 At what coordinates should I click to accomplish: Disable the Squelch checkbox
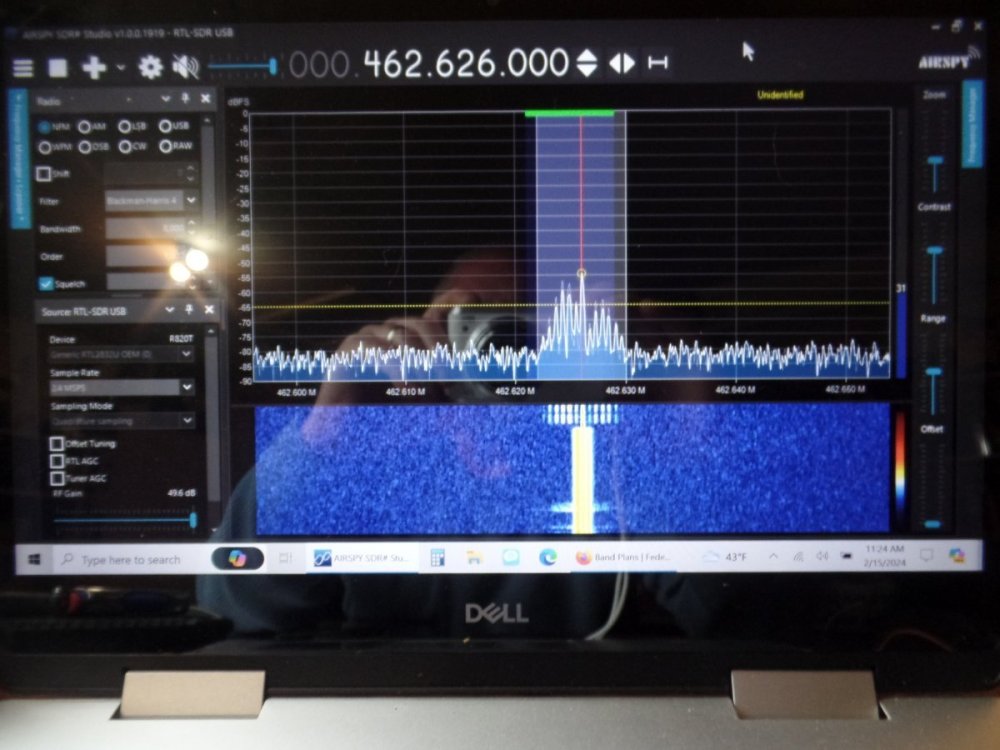(x=45, y=284)
